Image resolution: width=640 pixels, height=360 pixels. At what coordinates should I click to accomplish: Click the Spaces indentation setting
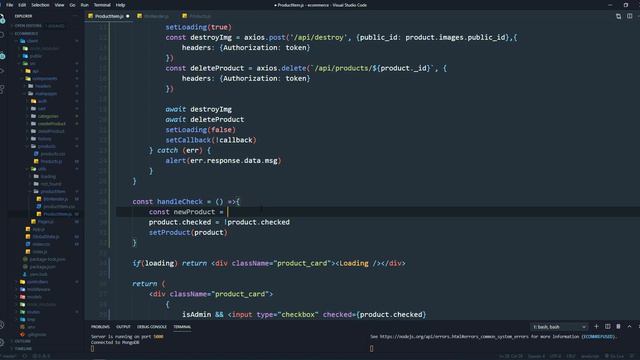(x=536, y=356)
